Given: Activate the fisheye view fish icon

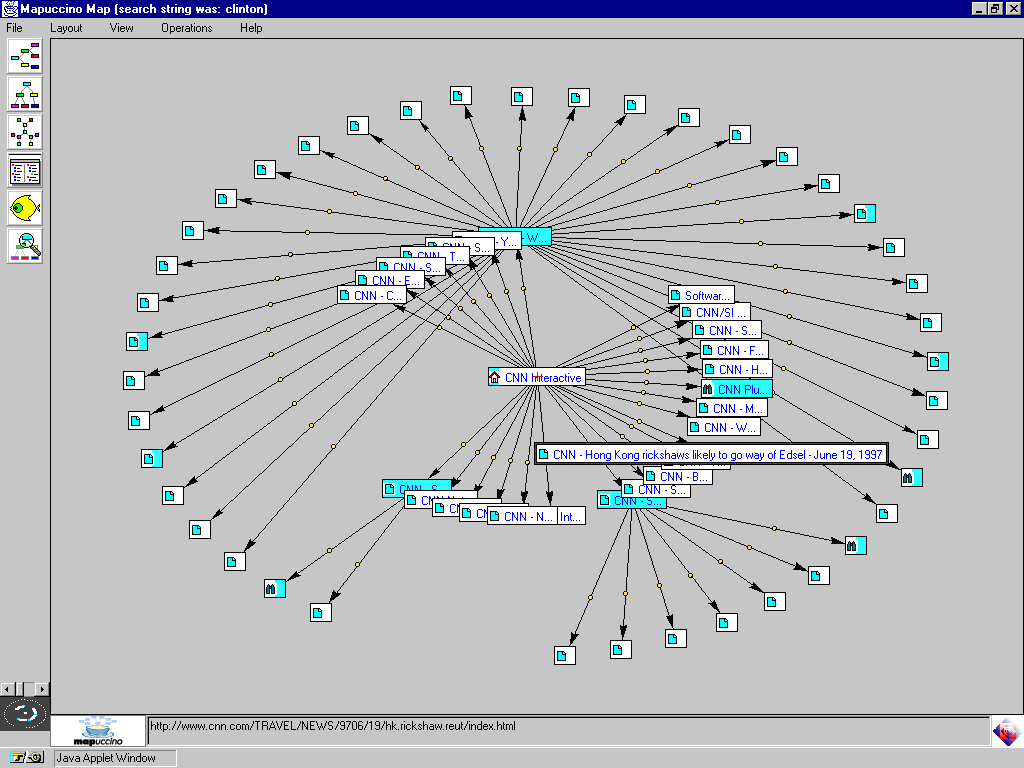Looking at the screenshot, I should tap(25, 208).
